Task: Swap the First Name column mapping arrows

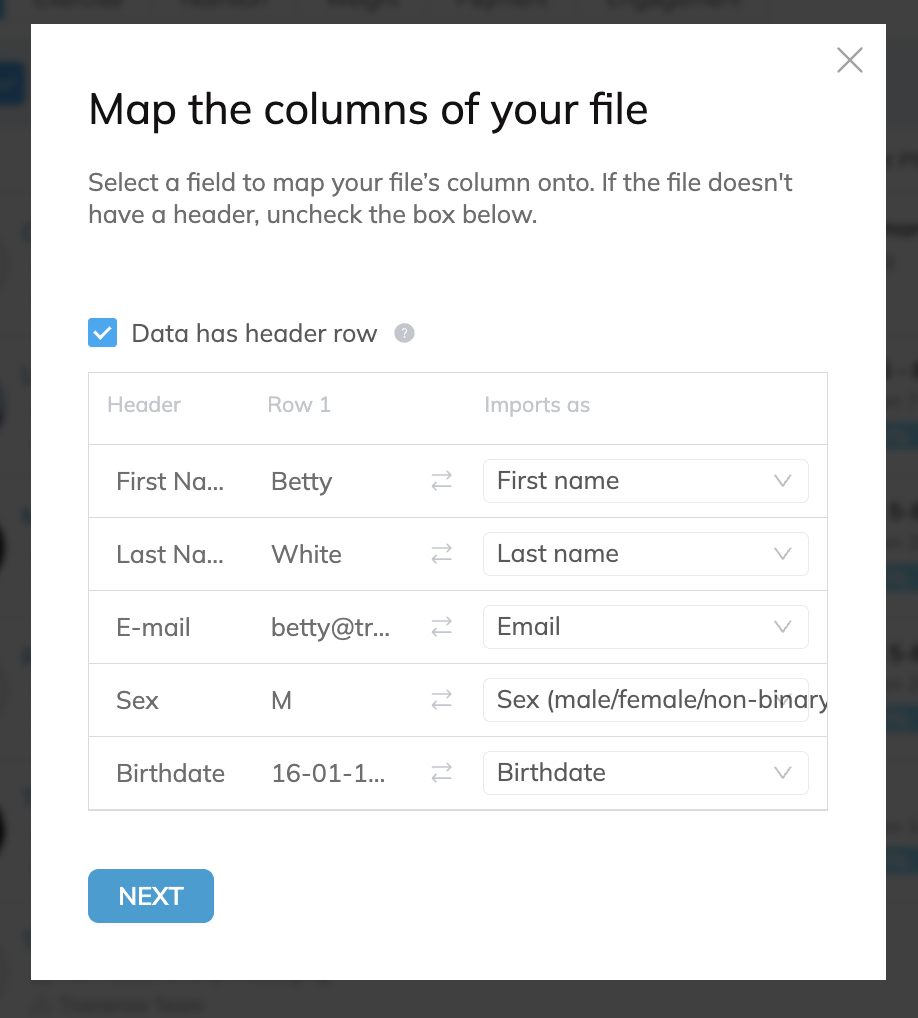Action: 441,481
